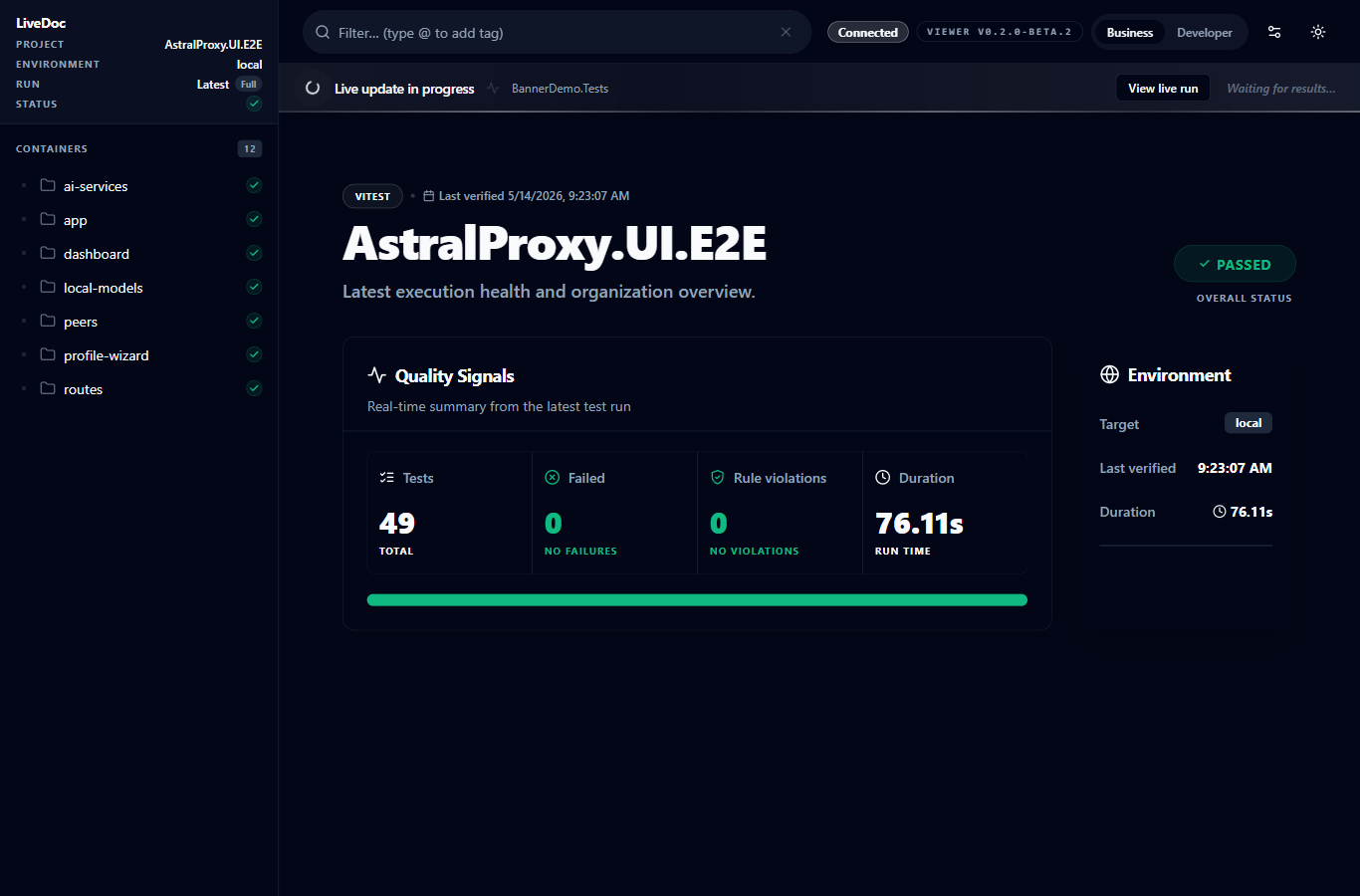Switch to Business view mode
The image size is (1360, 896).
[1130, 33]
